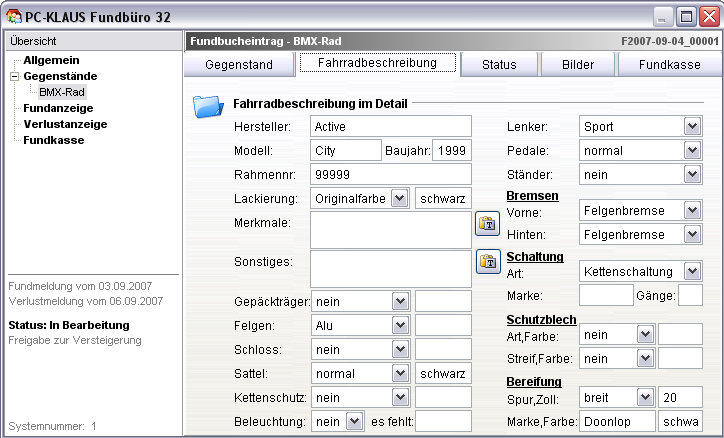
Task: Open Fundanzeige in the sidebar tree
Action: [60, 108]
